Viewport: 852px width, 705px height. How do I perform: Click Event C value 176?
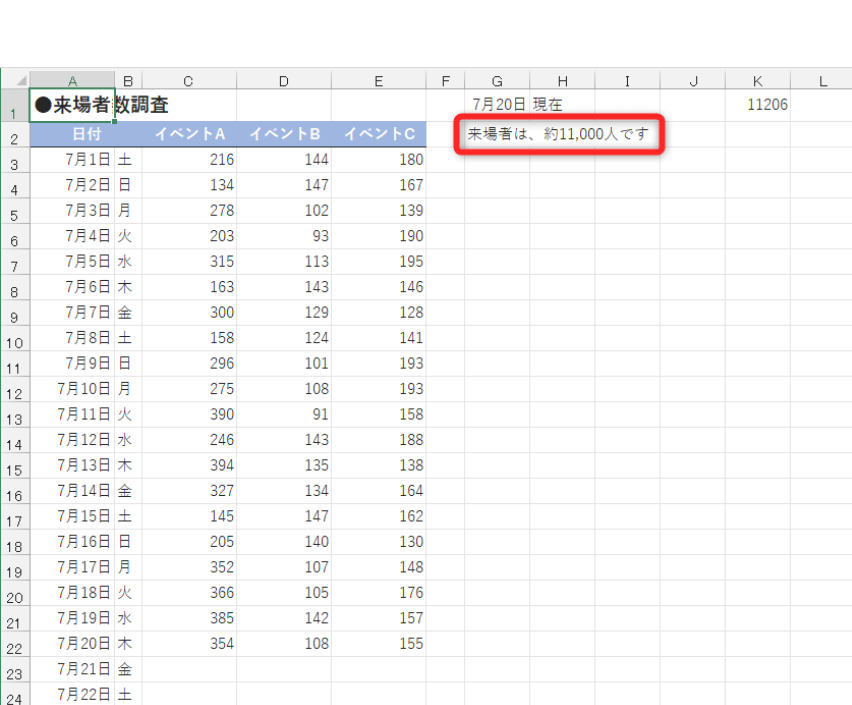(x=379, y=593)
